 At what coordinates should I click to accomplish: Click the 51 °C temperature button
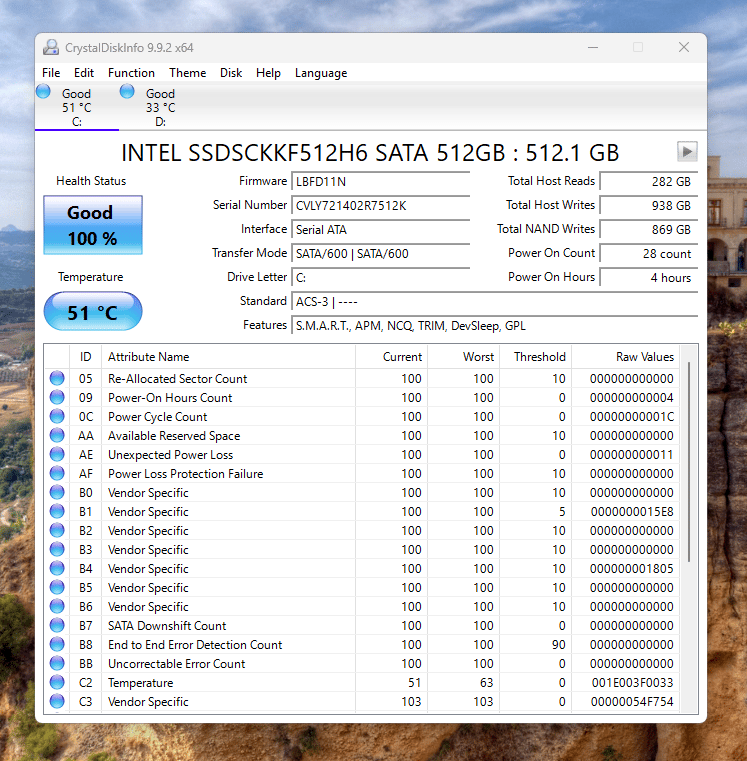point(93,312)
